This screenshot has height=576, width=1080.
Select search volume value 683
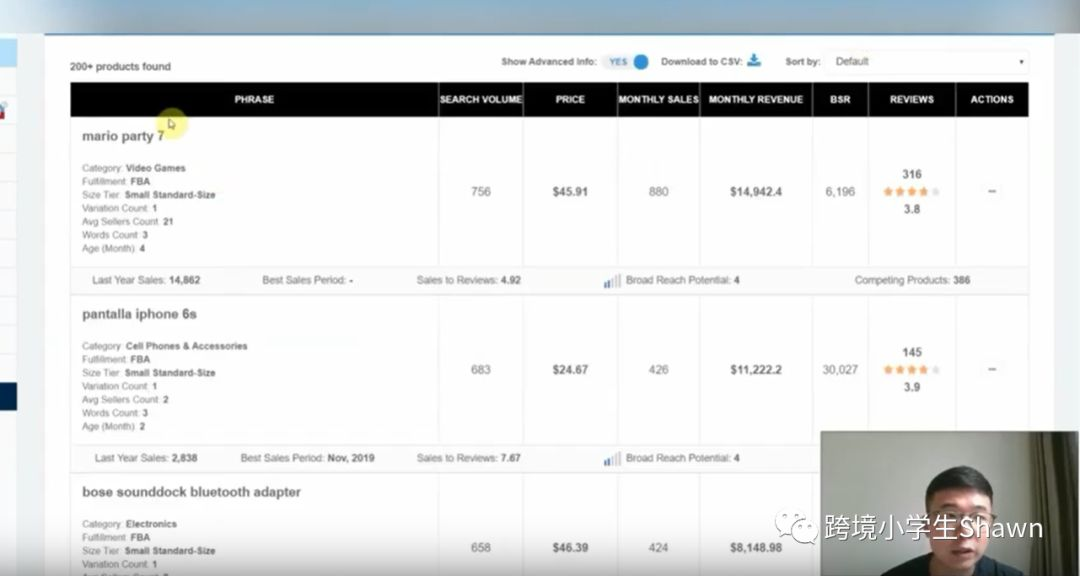[481, 370]
